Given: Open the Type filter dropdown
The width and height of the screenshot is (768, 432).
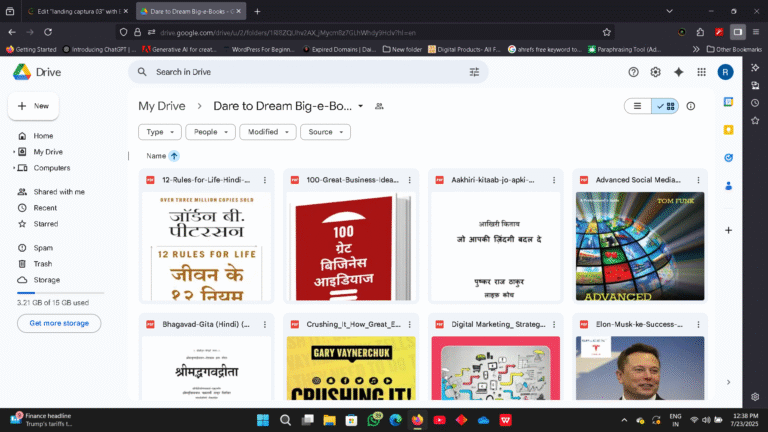Looking at the screenshot, I should coord(160,132).
